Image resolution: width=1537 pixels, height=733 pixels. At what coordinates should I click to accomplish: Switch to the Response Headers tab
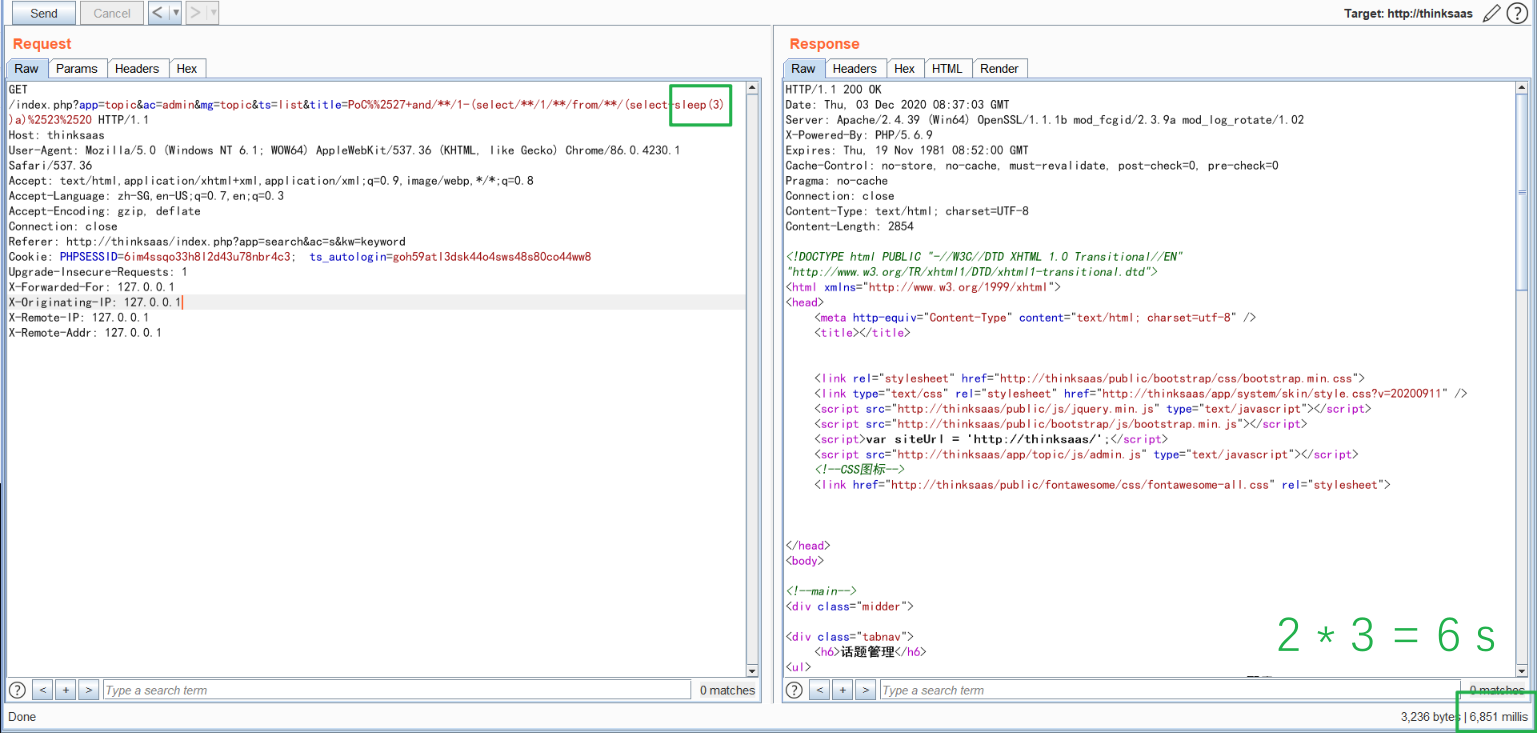(x=855, y=69)
